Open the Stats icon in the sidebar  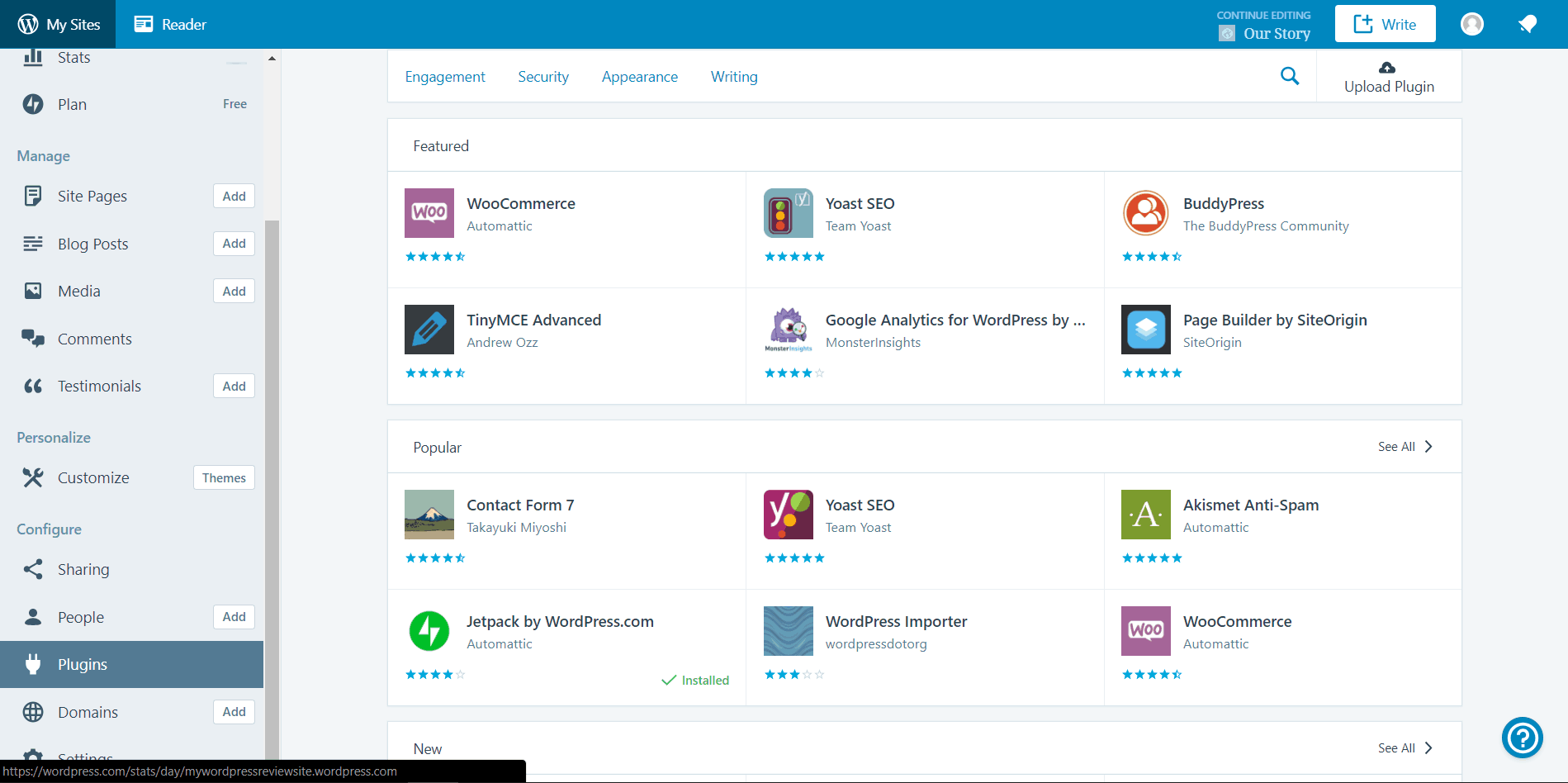coord(32,56)
